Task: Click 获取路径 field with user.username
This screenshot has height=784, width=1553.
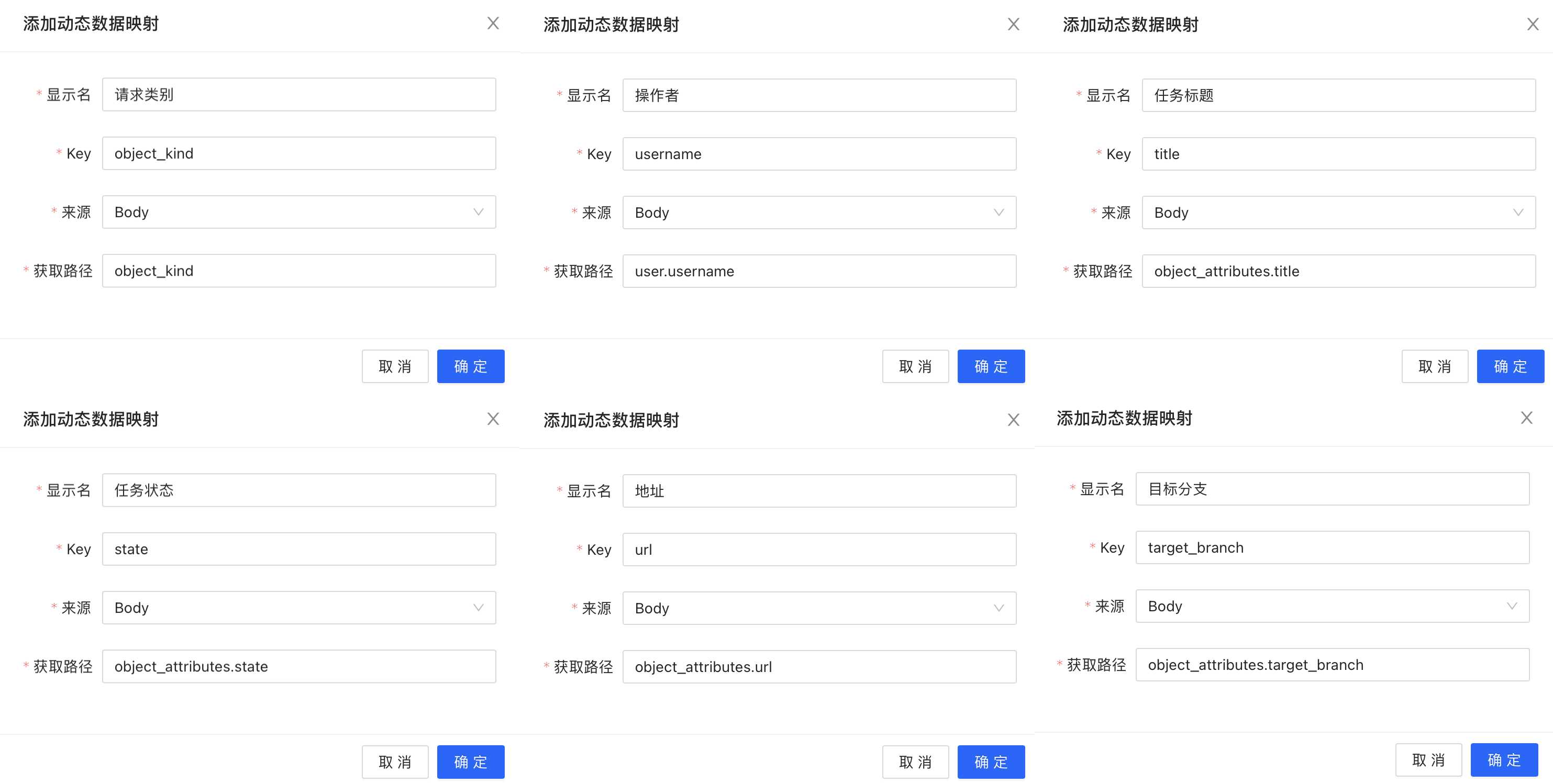Action: tap(819, 271)
